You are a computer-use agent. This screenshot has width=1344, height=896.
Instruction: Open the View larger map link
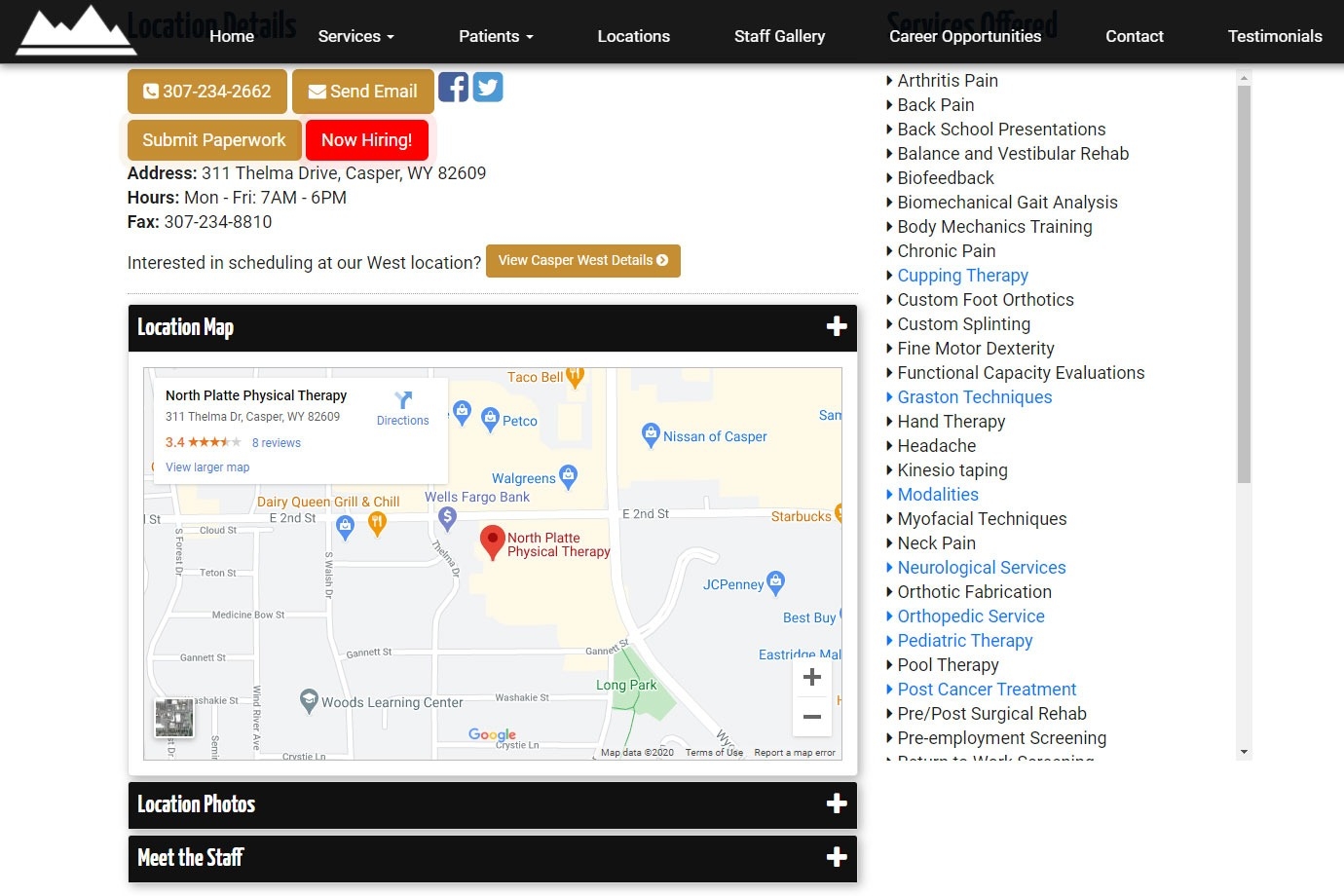[207, 467]
